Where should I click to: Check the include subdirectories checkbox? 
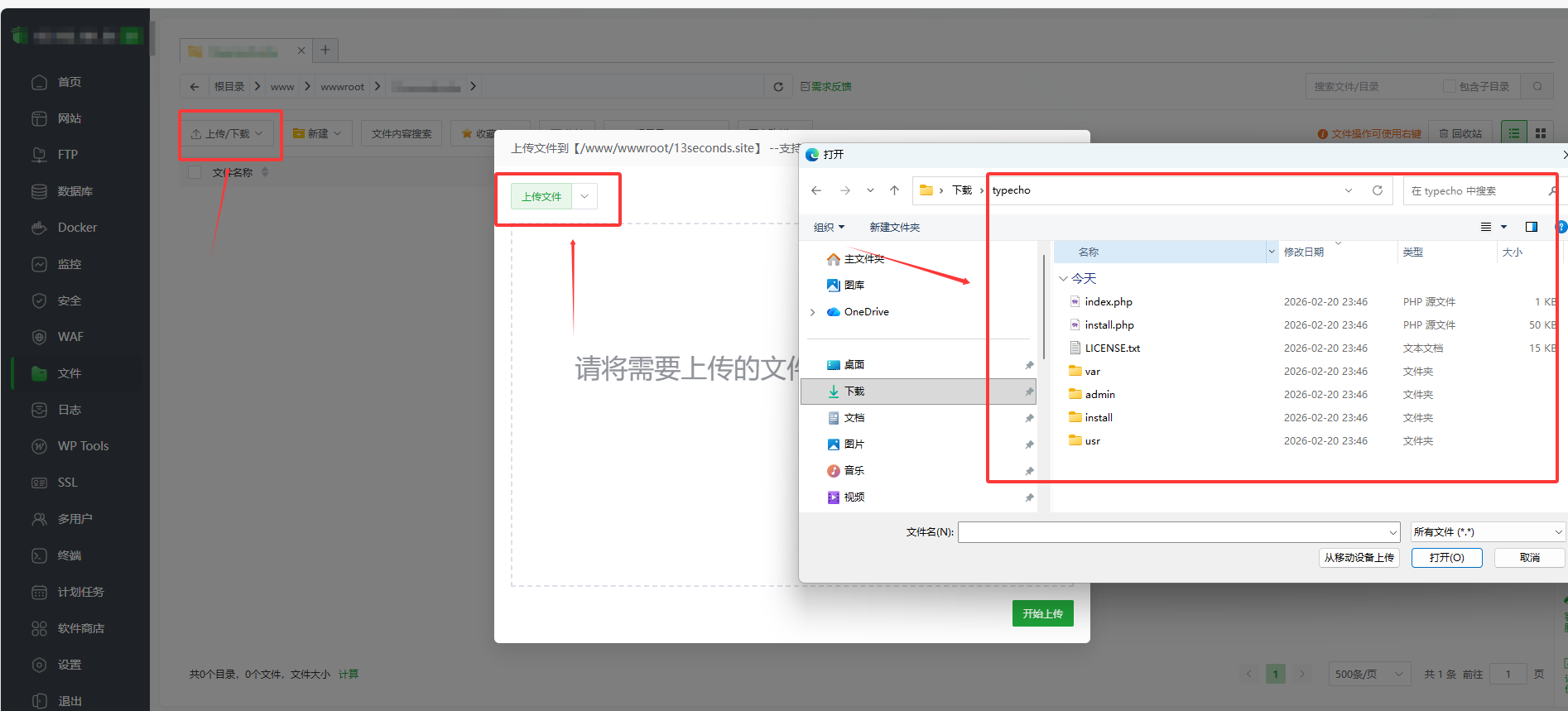click(x=1449, y=87)
